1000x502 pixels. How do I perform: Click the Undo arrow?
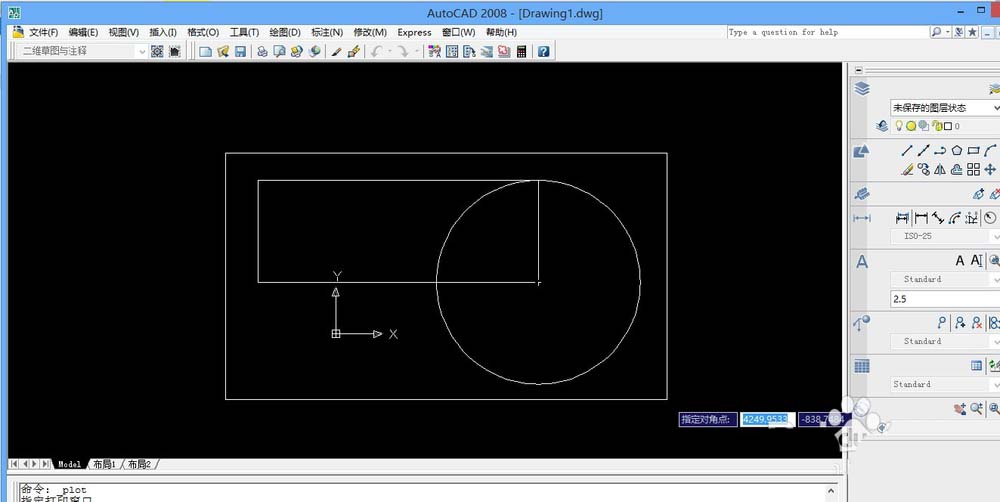[376, 52]
